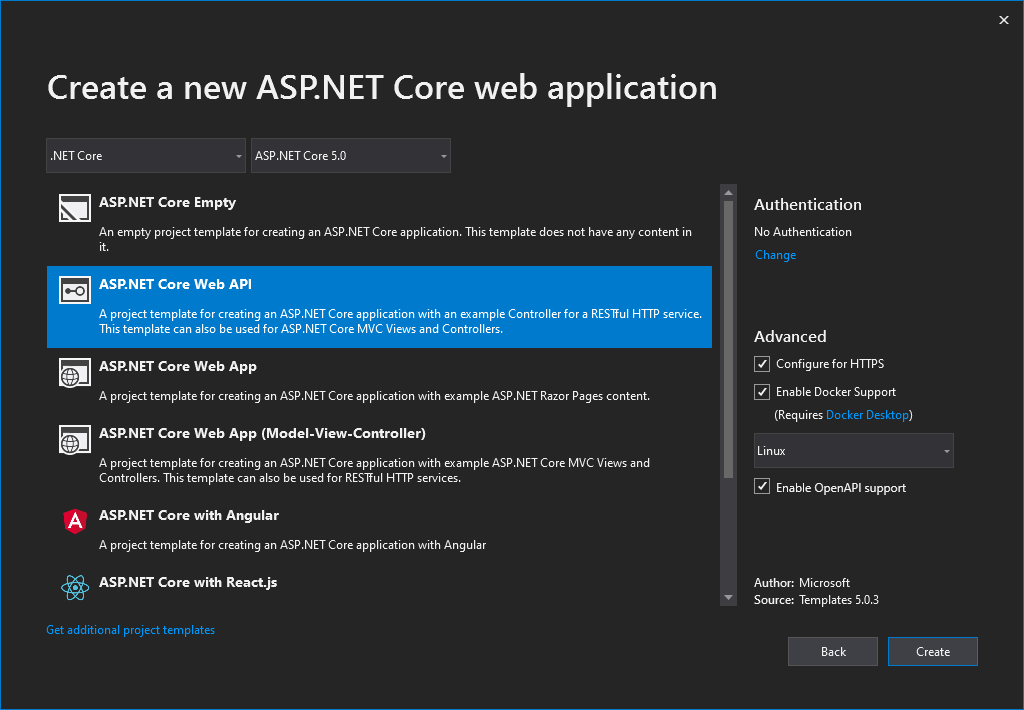Select the ASP.NET Core Web App title

pos(178,366)
